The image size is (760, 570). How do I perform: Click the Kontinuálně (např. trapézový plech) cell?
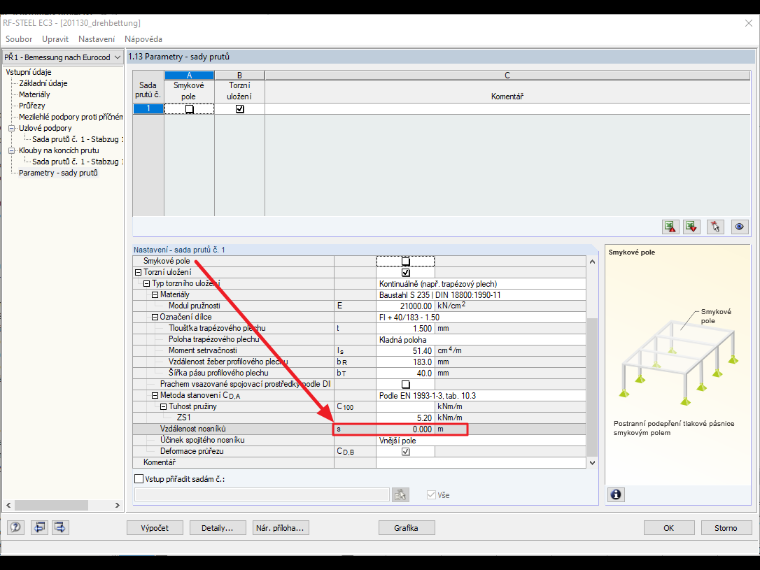[x=481, y=284]
